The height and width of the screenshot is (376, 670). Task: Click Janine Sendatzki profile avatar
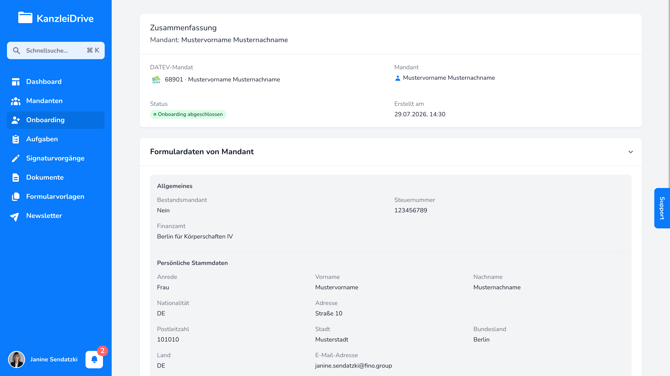point(17,359)
